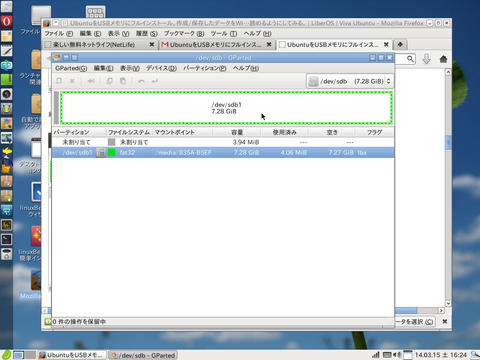Click the gray unallocated strip in the disk graphic
The width and height of the screenshot is (480, 360).
point(56,108)
